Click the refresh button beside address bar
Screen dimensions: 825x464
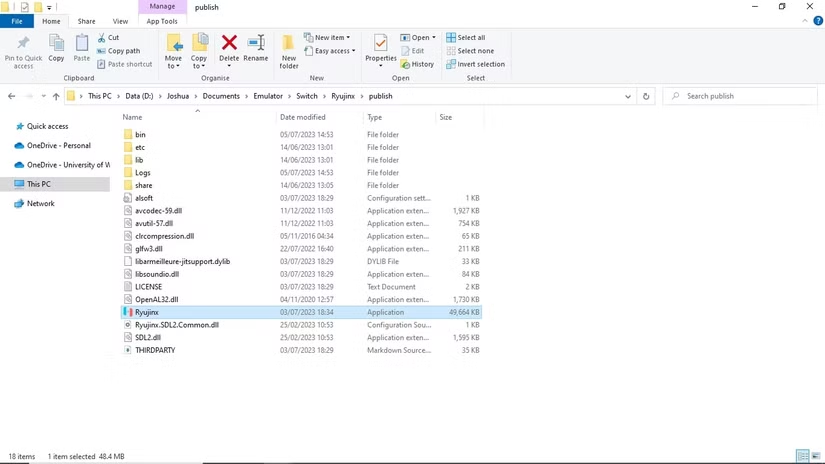(x=646, y=96)
